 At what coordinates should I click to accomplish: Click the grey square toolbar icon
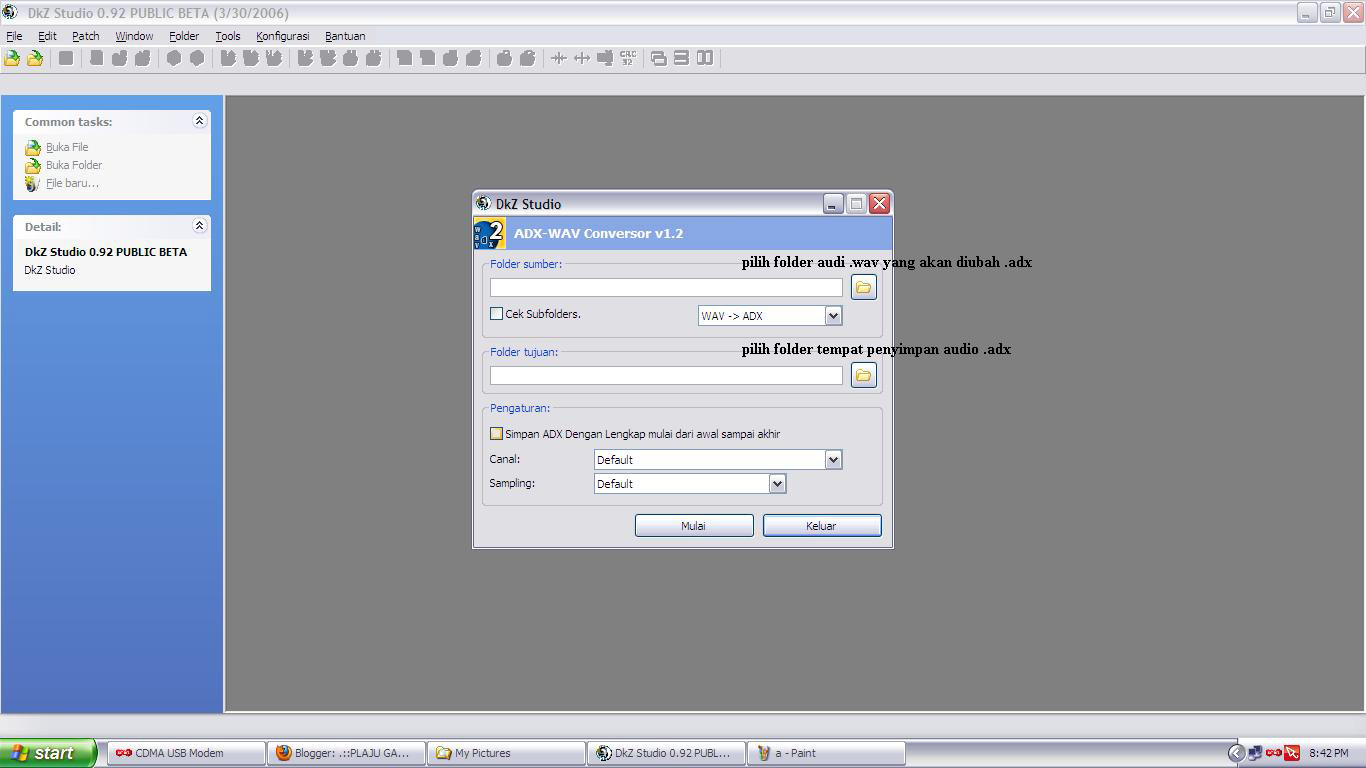(x=66, y=58)
